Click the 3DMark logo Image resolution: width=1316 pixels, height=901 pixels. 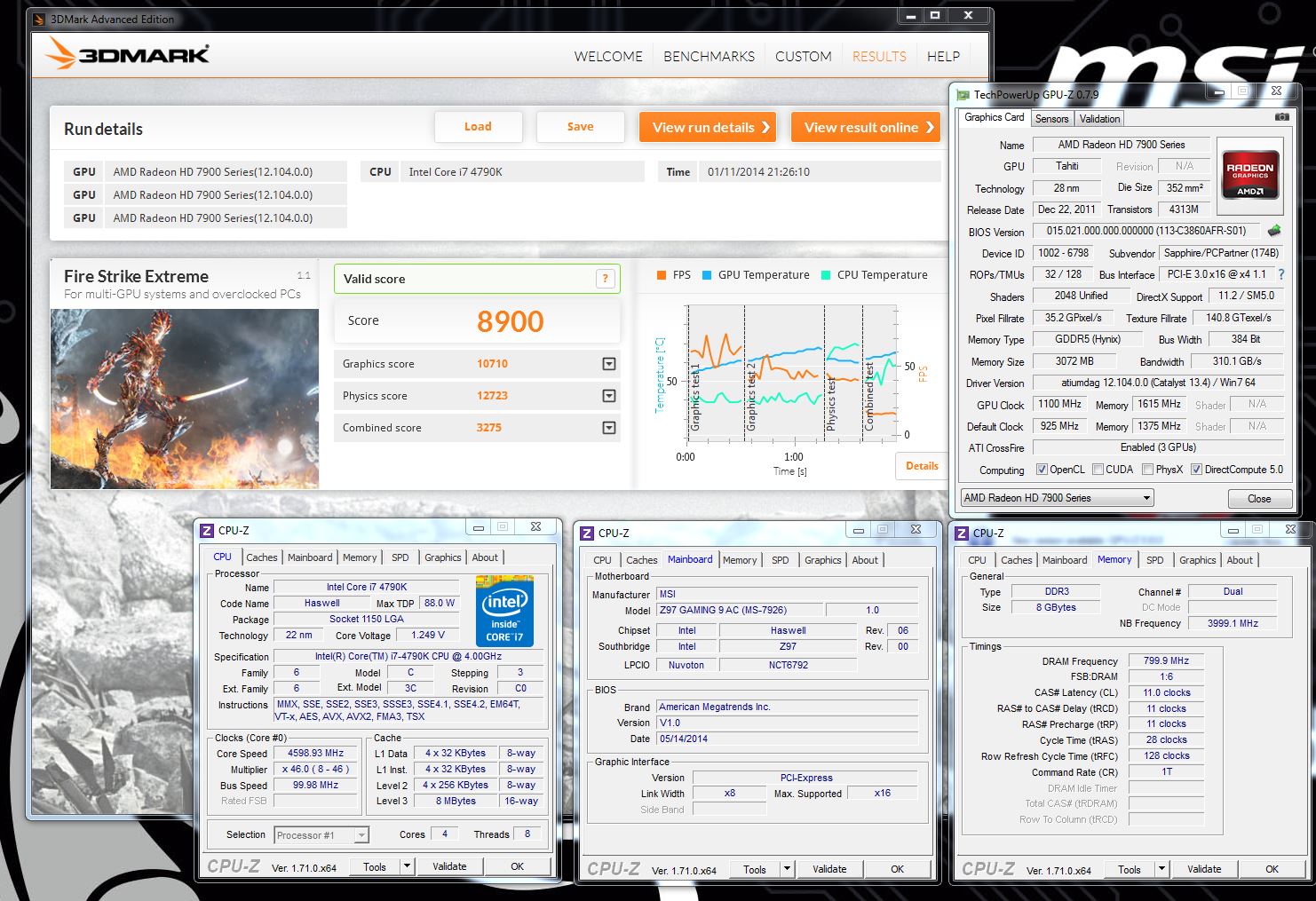127,53
